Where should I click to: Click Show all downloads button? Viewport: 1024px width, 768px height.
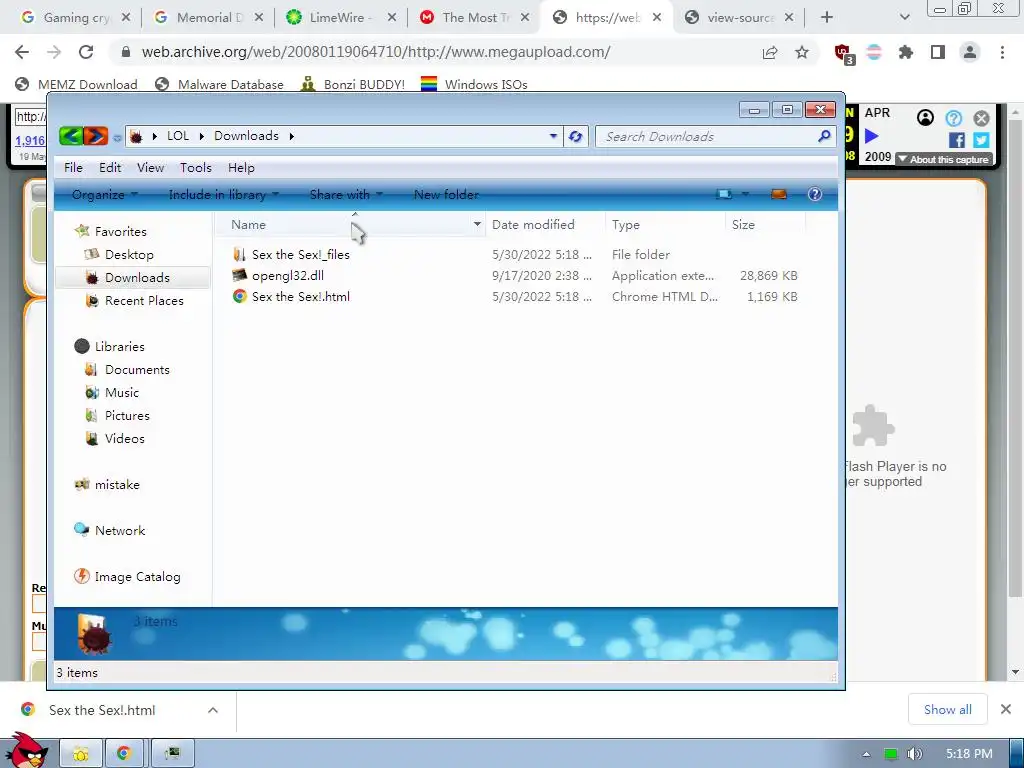948,710
